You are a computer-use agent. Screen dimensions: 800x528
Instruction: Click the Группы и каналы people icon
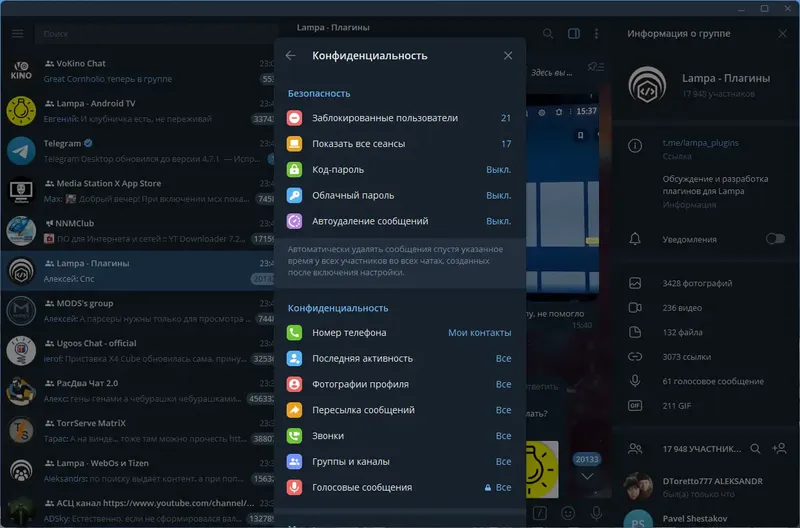point(294,462)
